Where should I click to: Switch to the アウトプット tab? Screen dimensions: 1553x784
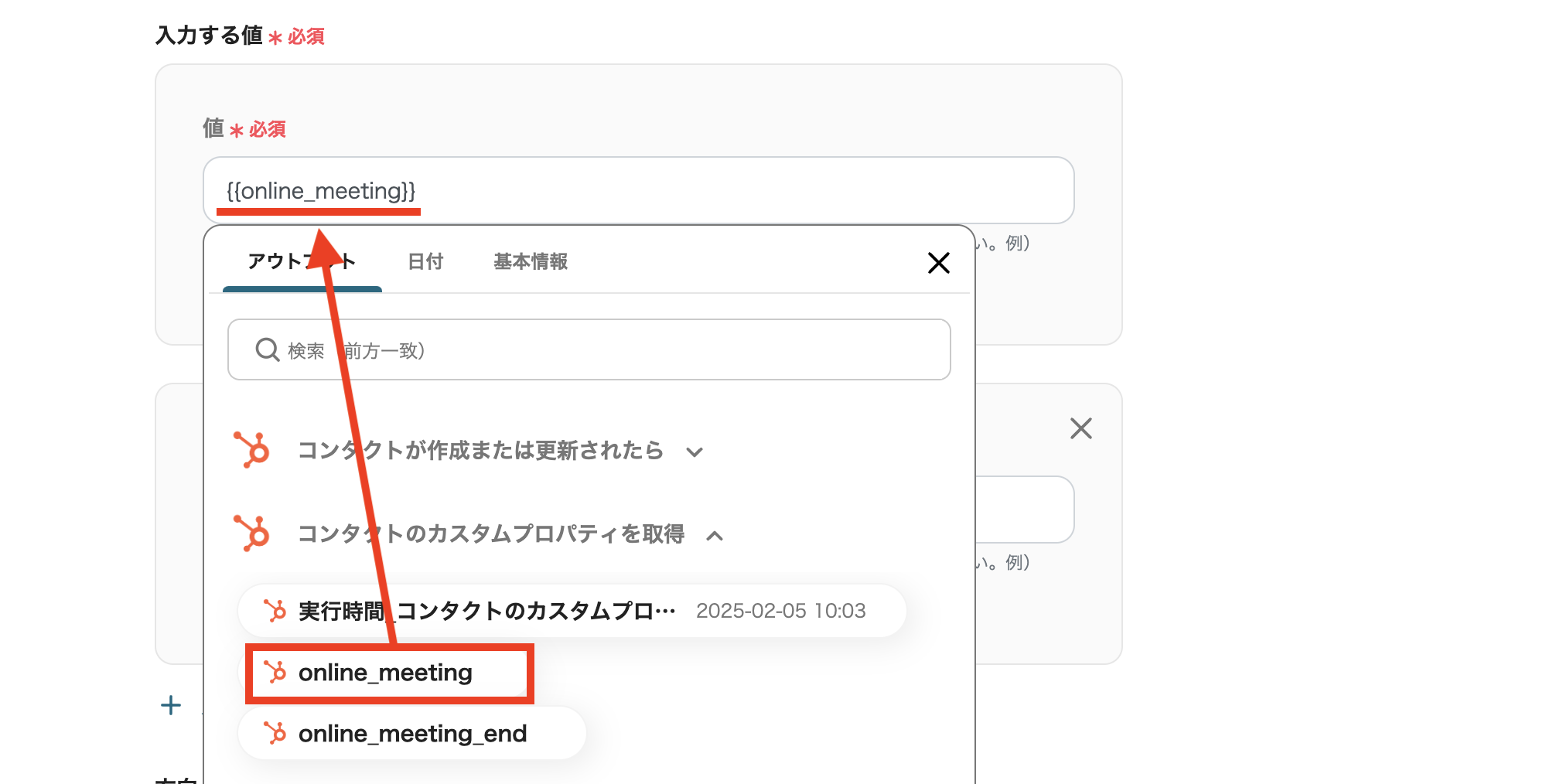pyautogui.click(x=302, y=262)
